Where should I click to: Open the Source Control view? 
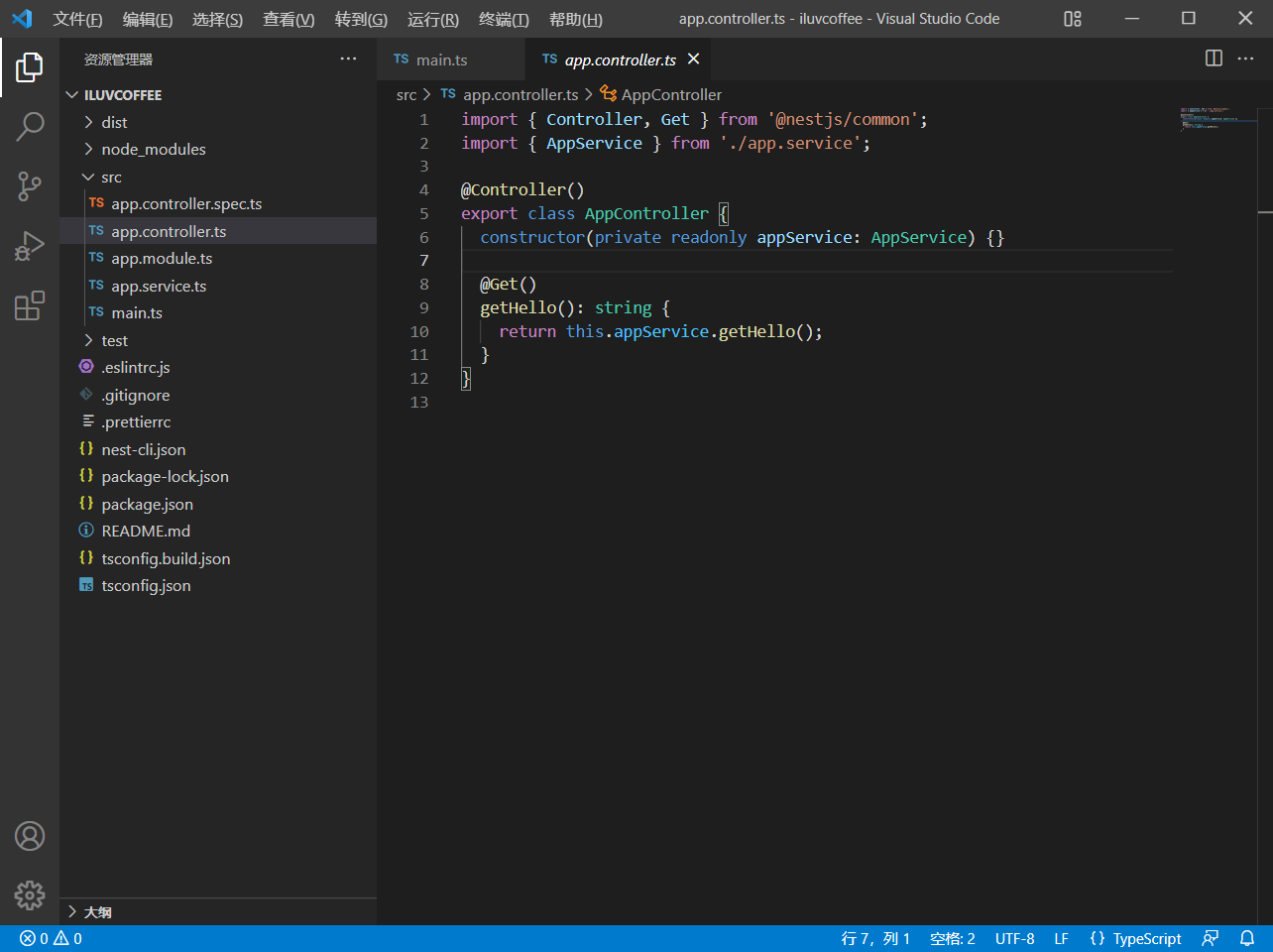[x=30, y=185]
